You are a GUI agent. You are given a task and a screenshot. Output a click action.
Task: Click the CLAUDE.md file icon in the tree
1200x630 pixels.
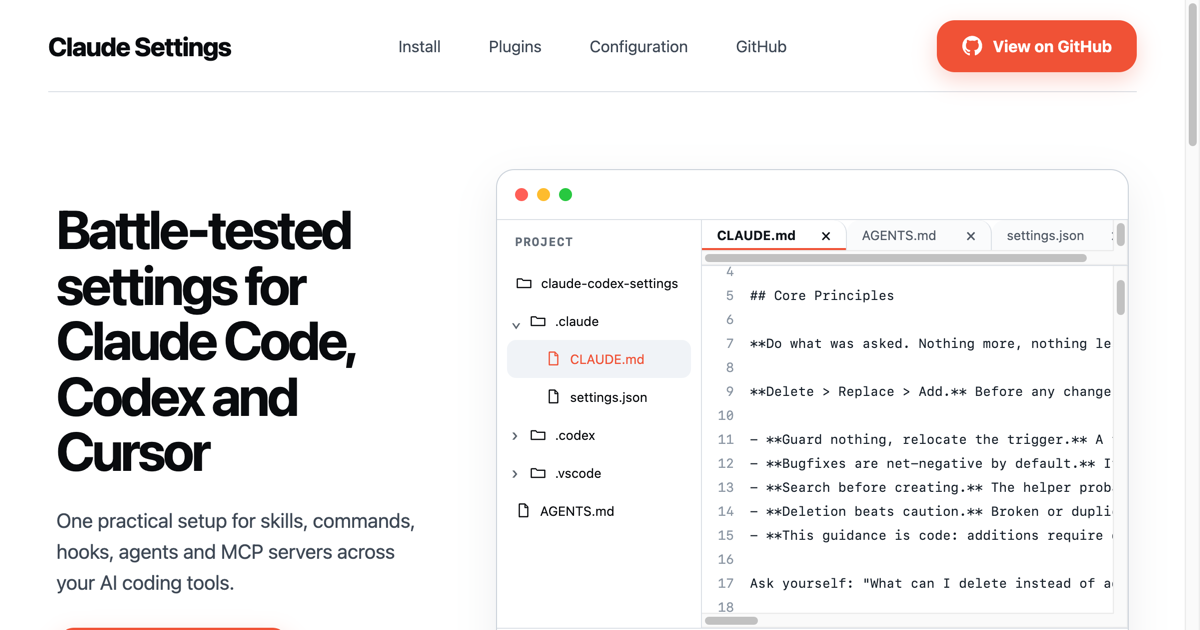point(553,359)
